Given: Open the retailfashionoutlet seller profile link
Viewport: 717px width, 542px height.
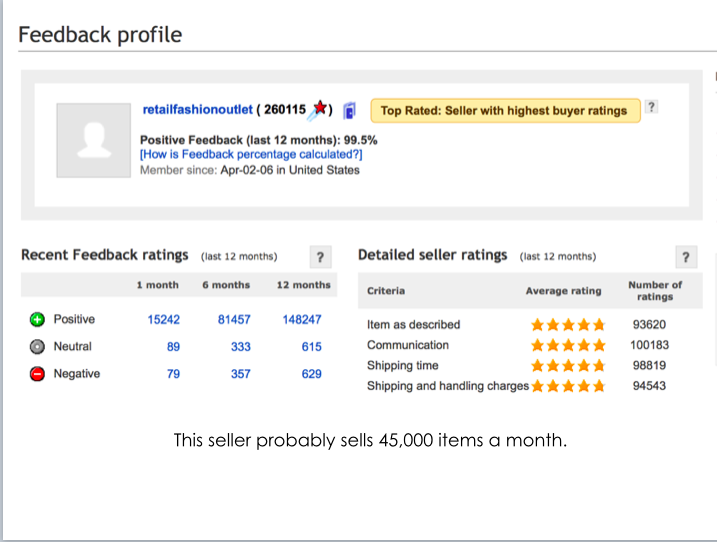Looking at the screenshot, I should (198, 110).
